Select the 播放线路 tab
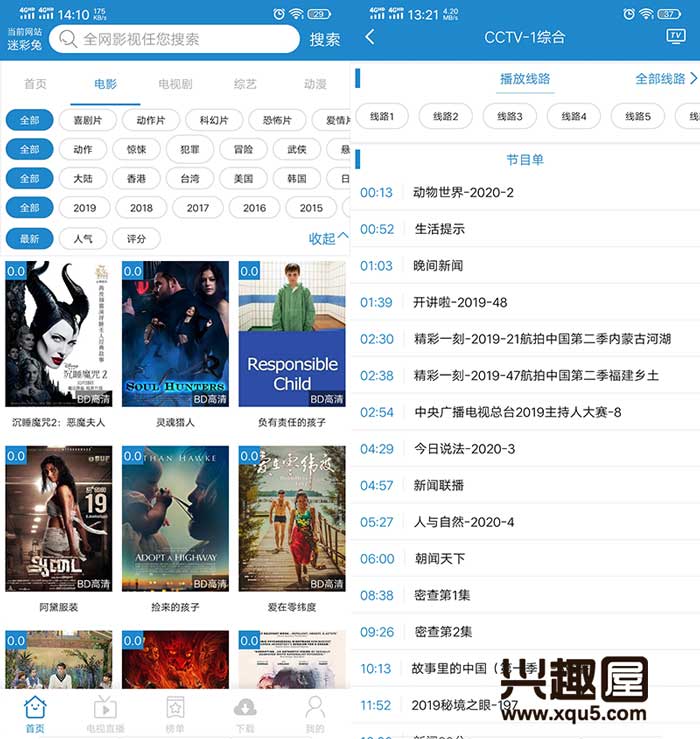 525,79
